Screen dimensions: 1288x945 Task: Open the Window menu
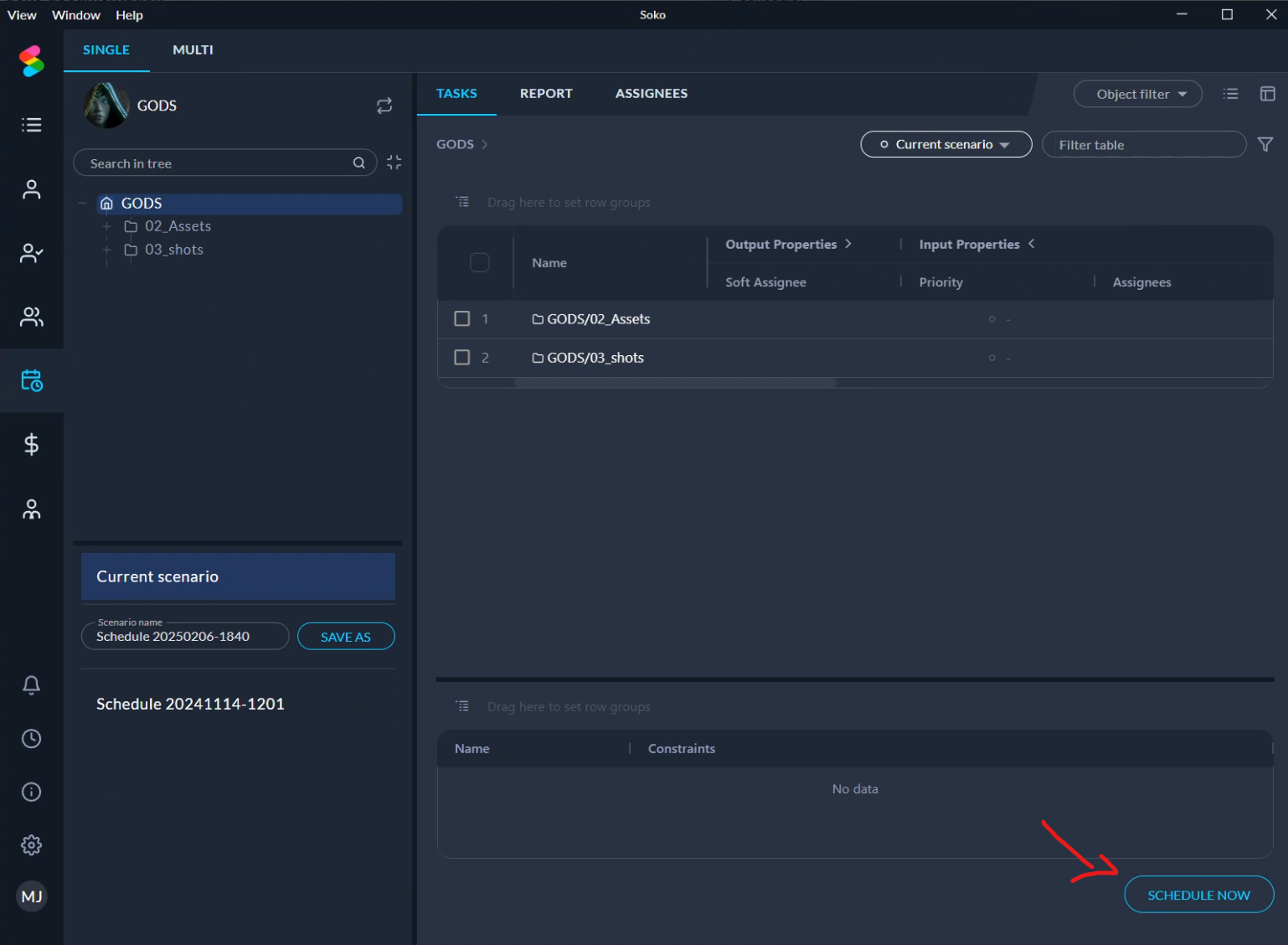coord(76,15)
